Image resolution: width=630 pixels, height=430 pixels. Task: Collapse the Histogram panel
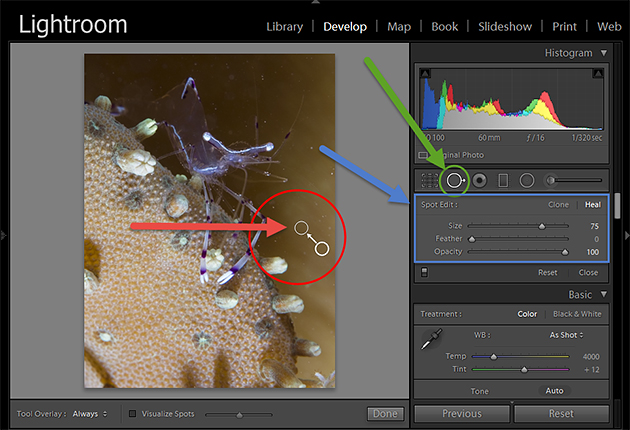click(603, 53)
